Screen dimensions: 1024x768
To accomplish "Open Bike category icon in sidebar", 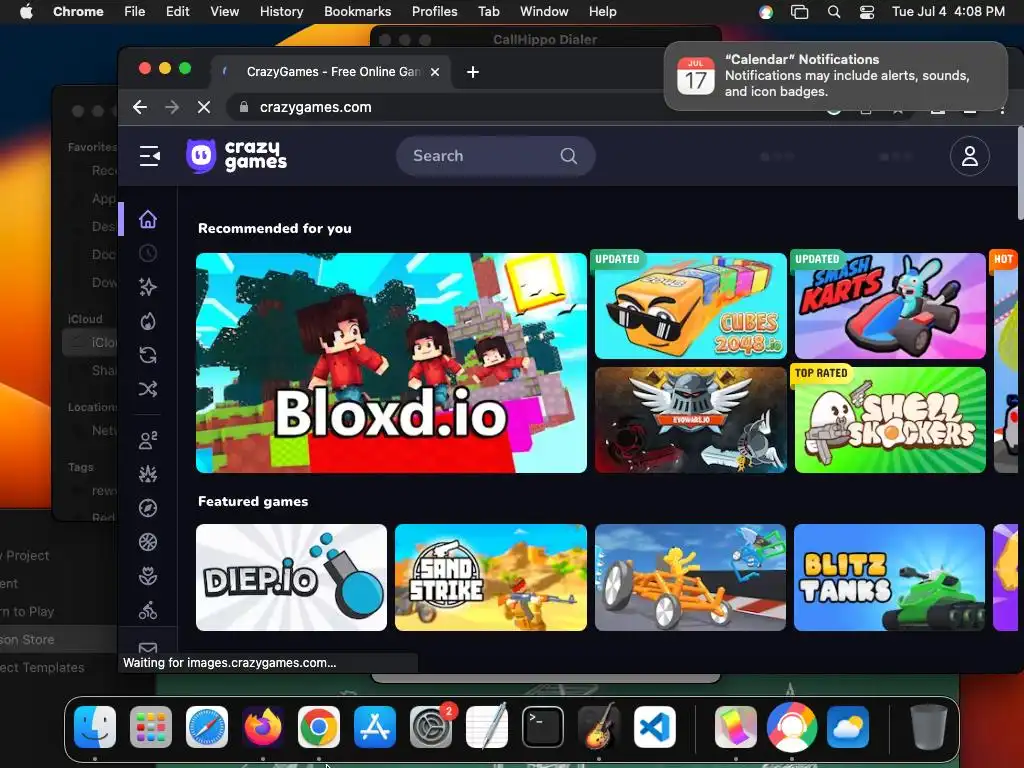I will point(148,610).
